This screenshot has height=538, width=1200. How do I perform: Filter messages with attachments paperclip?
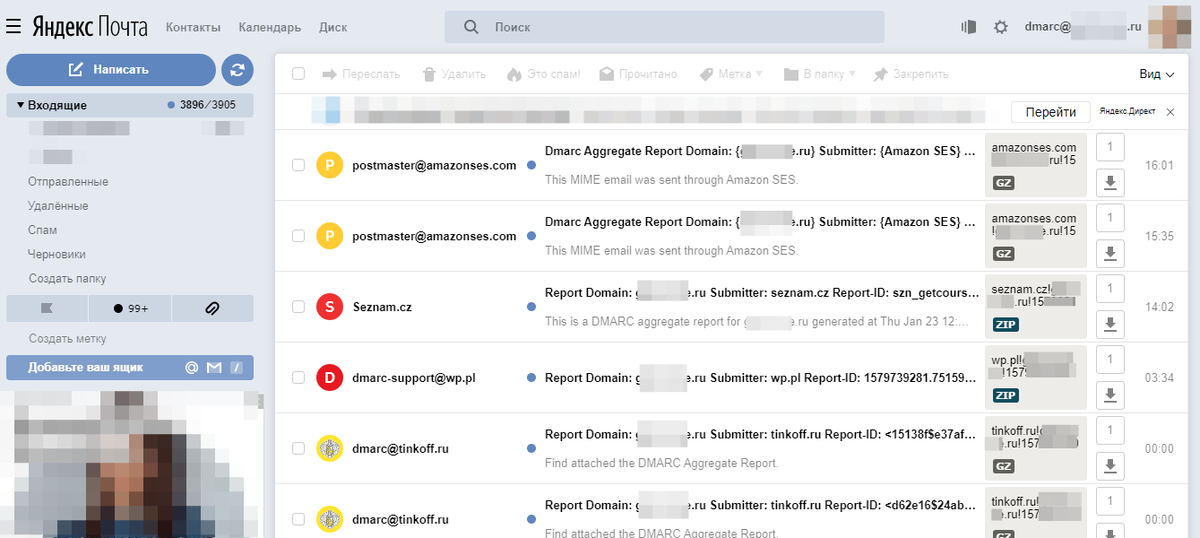pos(212,308)
